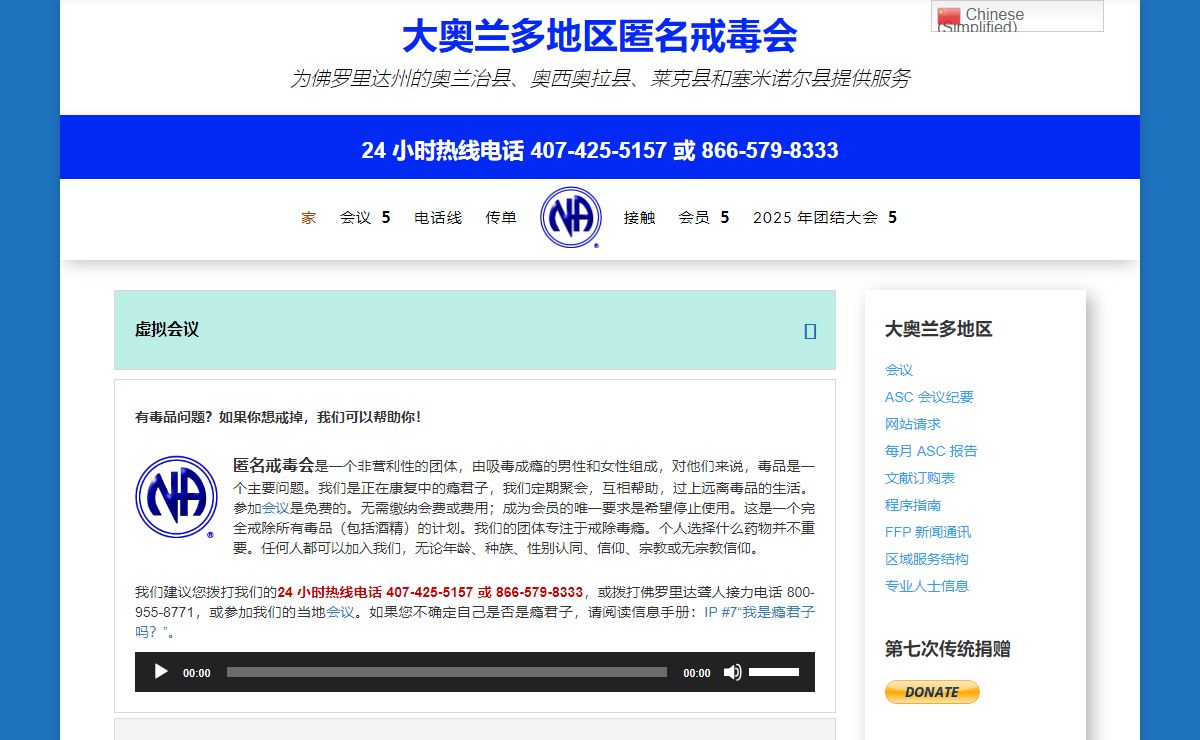The height and width of the screenshot is (740, 1200).
Task: Click the 第七次传统捐赠 heading
Action: pyautogui.click(x=948, y=650)
